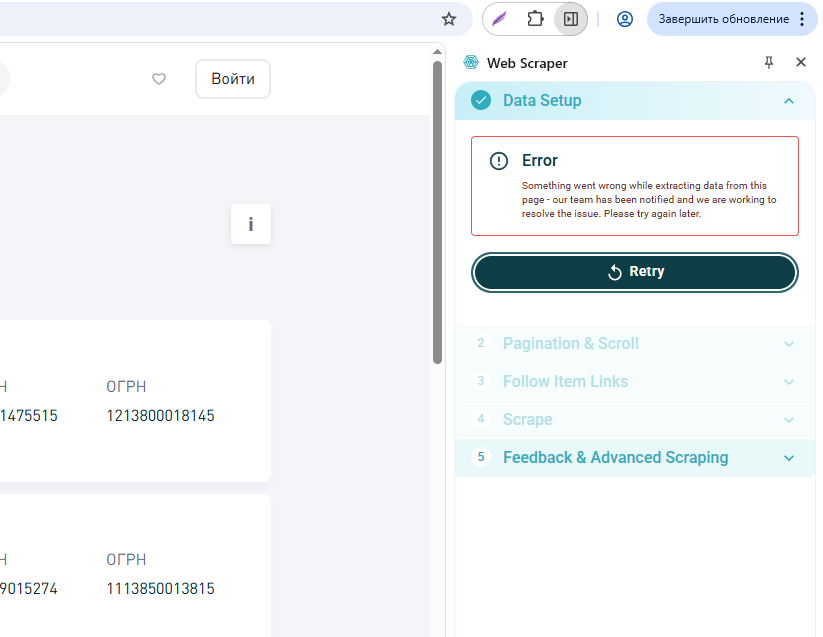This screenshot has height=637, width=823.
Task: Toggle the browser side panel icon
Action: (571, 19)
